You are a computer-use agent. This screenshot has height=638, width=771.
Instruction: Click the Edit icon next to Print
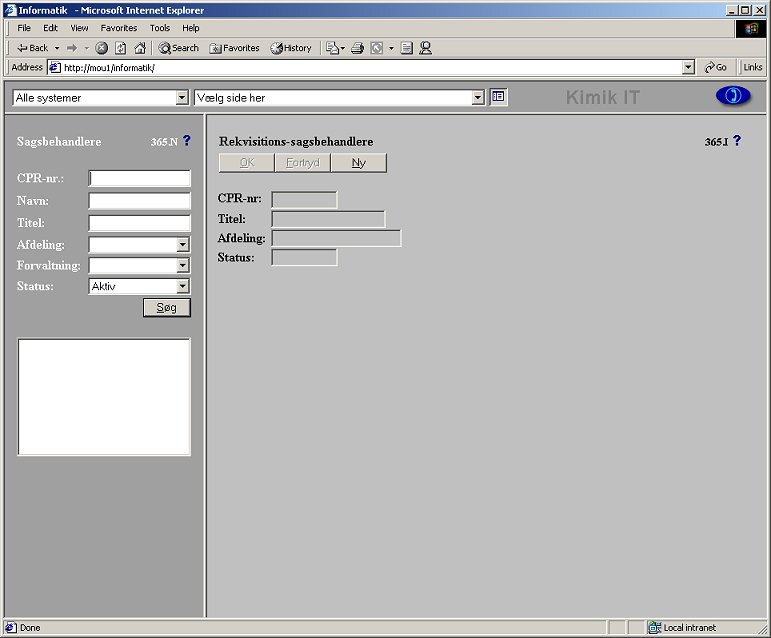pos(377,48)
